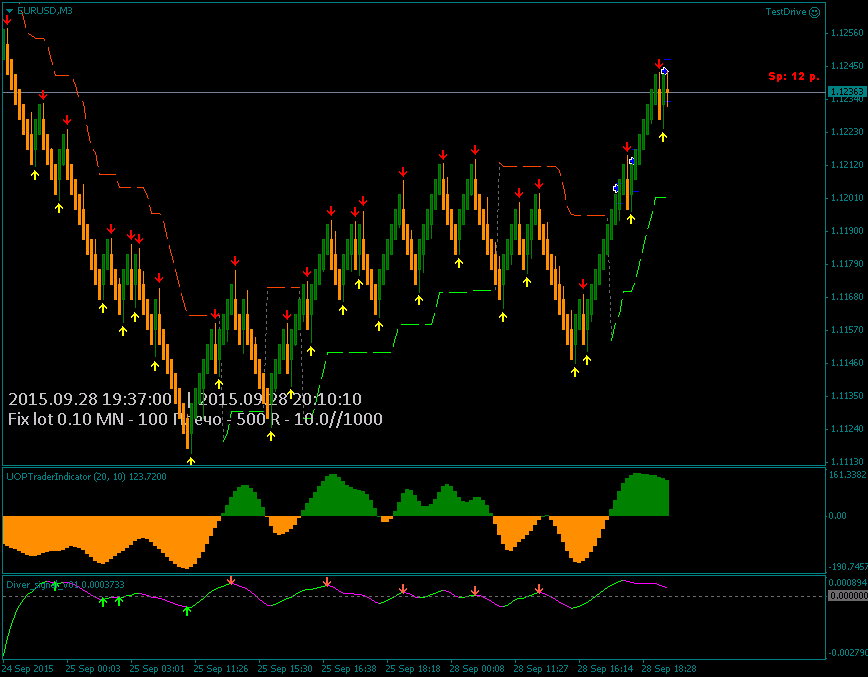
Task: Click price scale value 1.11130
Action: (x=847, y=462)
